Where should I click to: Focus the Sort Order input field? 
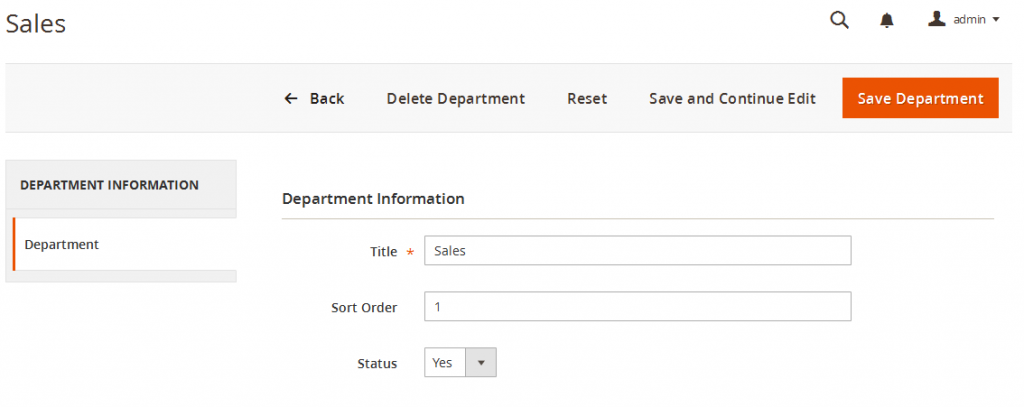coord(637,306)
